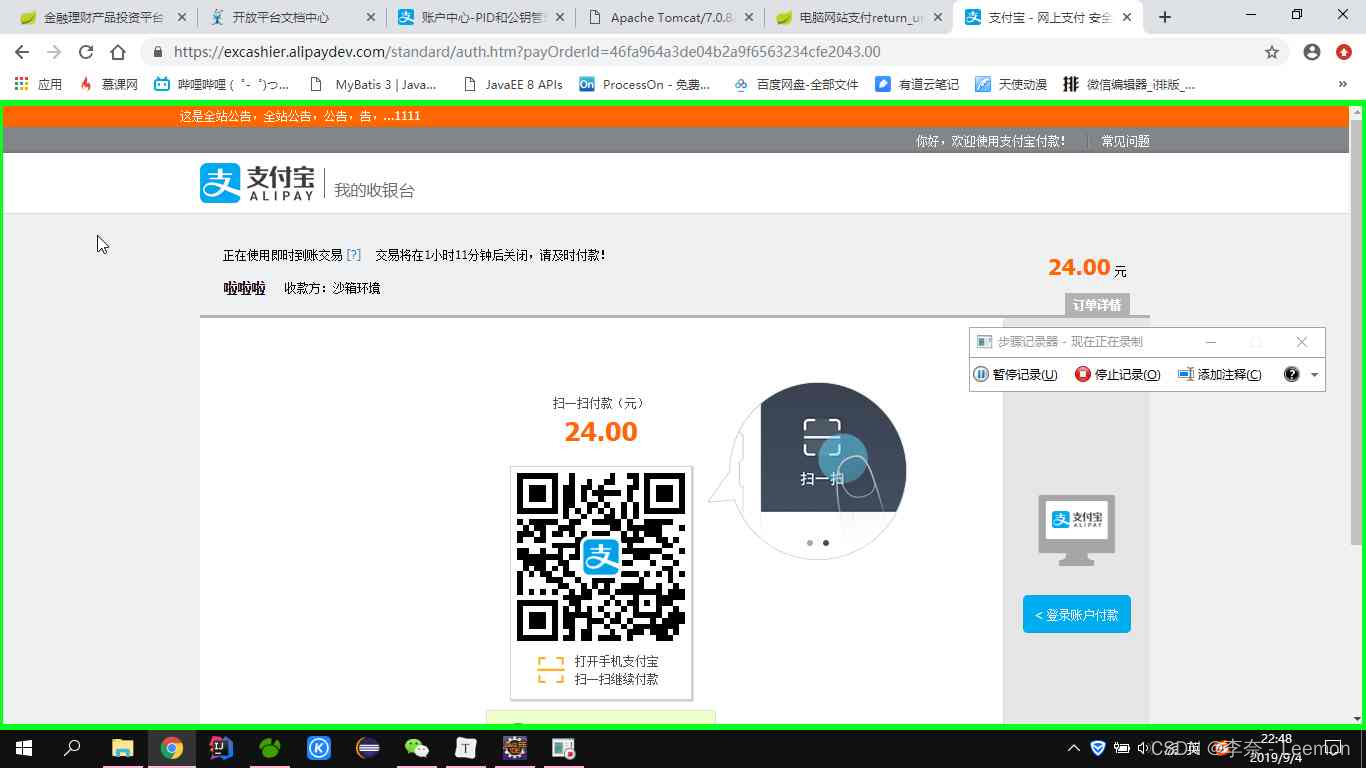Screen dimensions: 1366x768
Task: Click the Alipay logo in header
Action: pyautogui.click(x=257, y=183)
